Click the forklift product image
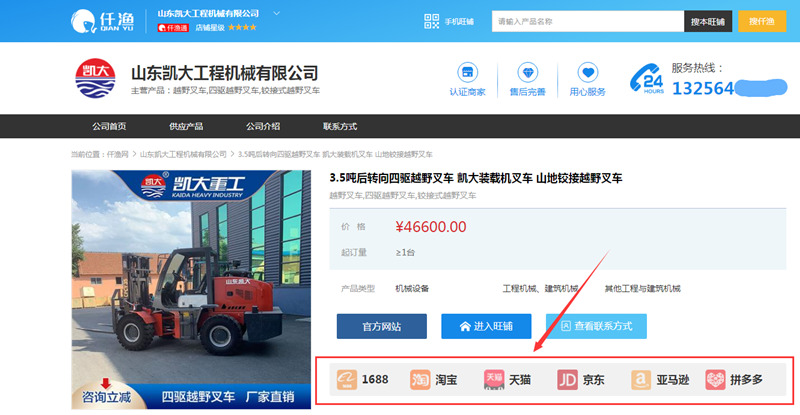The image size is (800, 415). click(191, 289)
